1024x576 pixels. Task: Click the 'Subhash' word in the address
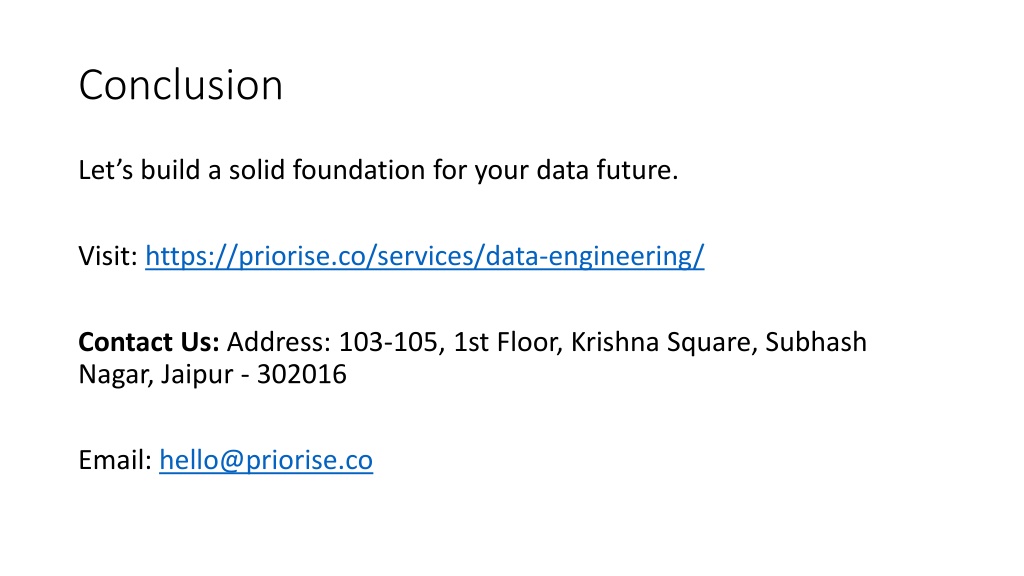click(x=816, y=342)
